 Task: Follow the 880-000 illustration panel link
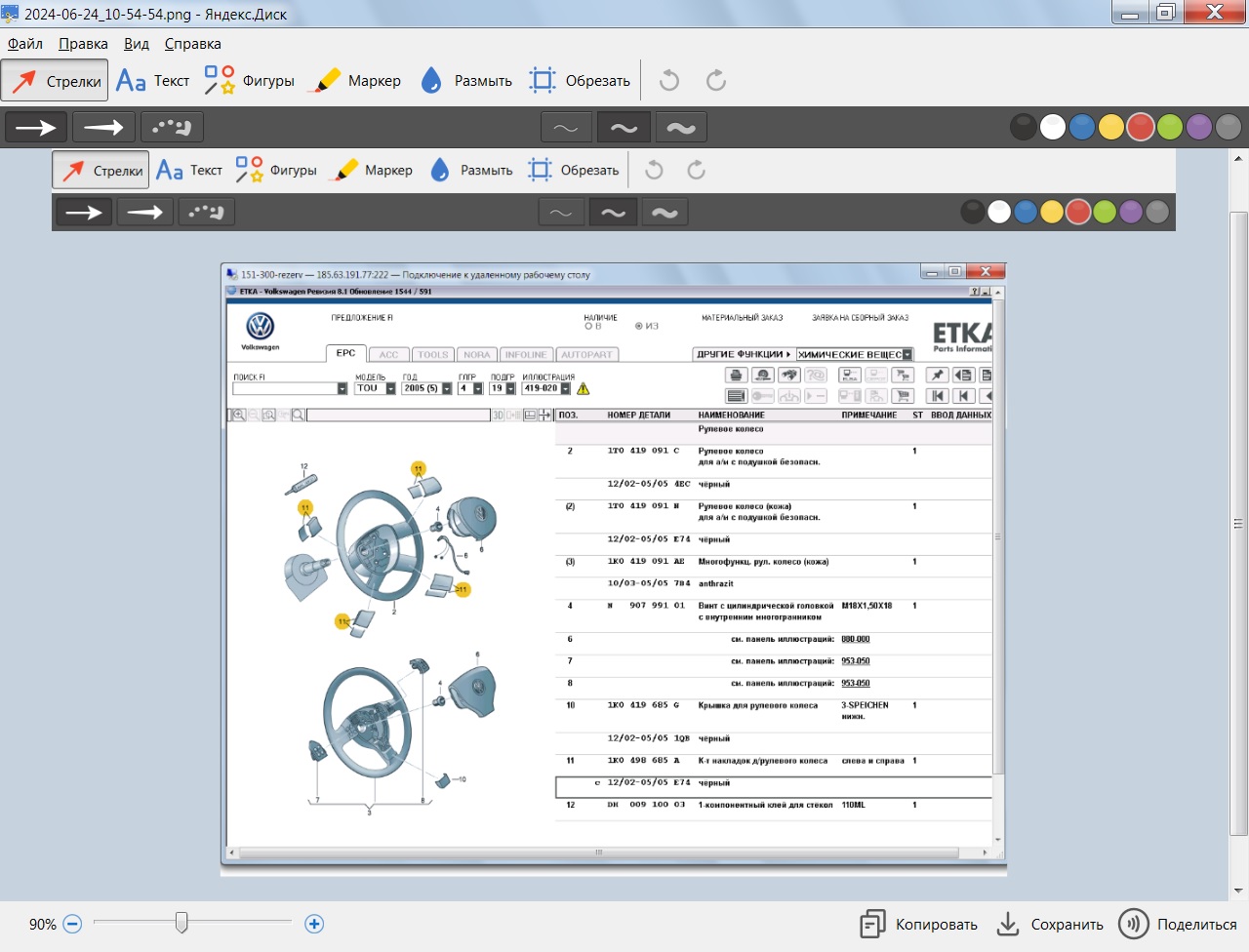(x=856, y=639)
